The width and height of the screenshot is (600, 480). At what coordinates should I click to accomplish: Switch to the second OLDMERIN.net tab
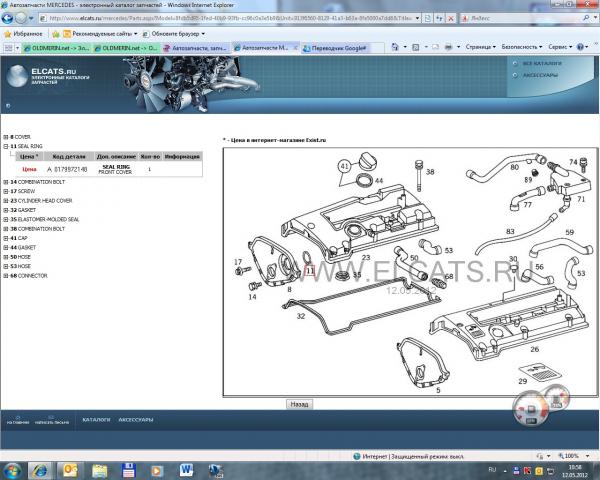pos(126,48)
